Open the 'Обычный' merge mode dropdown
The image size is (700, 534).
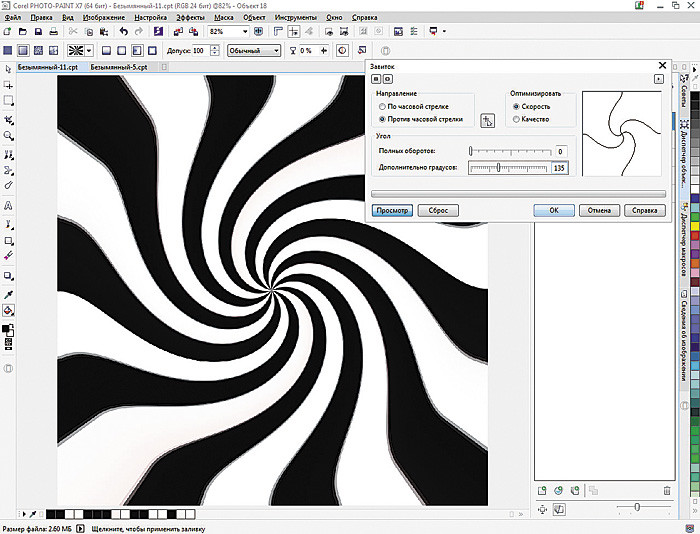278,50
